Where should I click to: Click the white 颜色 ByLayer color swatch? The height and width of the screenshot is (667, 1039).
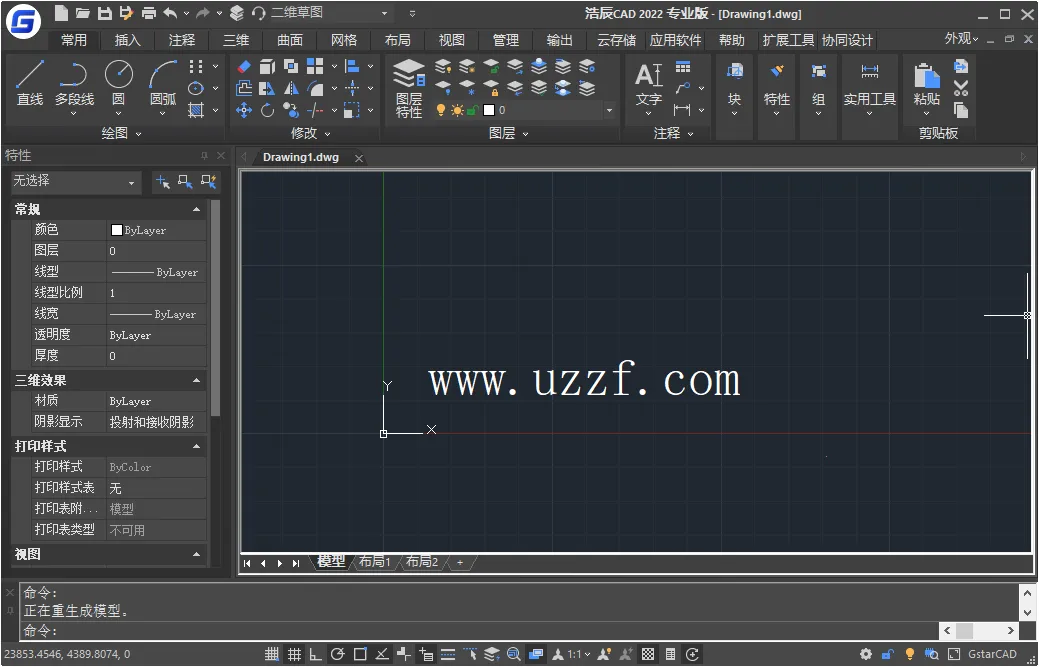(x=117, y=230)
